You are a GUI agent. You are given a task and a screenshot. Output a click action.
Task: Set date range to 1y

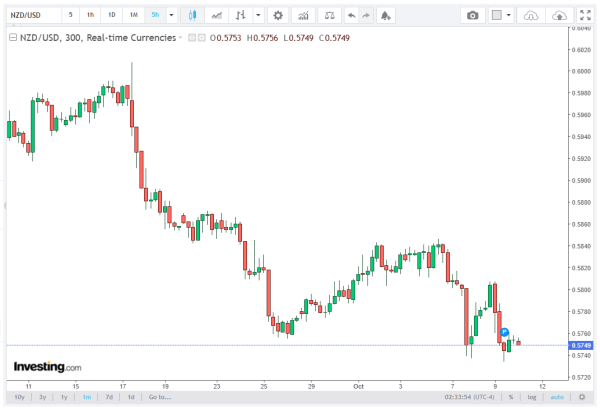pyautogui.click(x=64, y=397)
